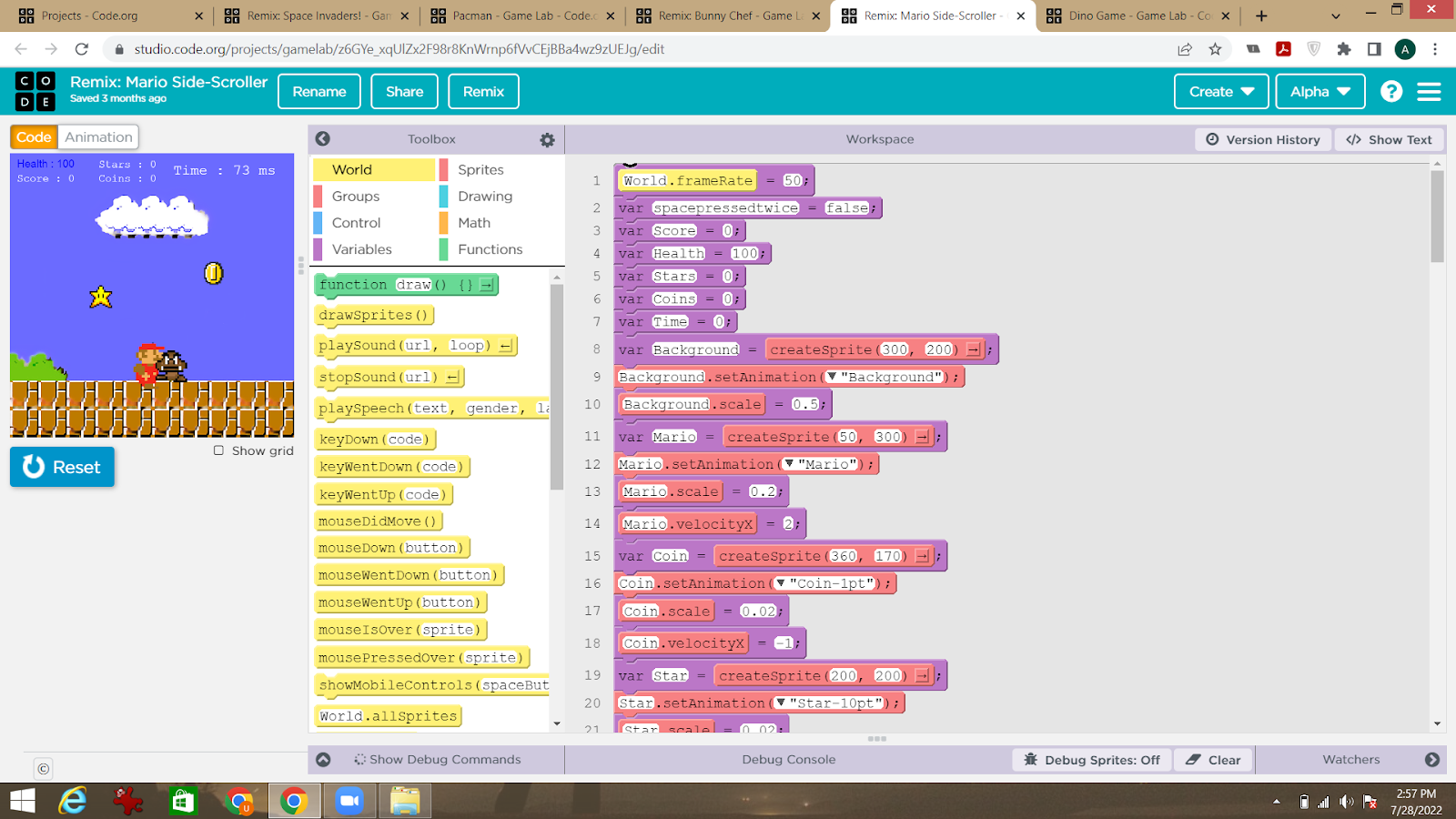The width and height of the screenshot is (1456, 819).
Task: Toggle browser side panel icon
Action: tap(1374, 49)
